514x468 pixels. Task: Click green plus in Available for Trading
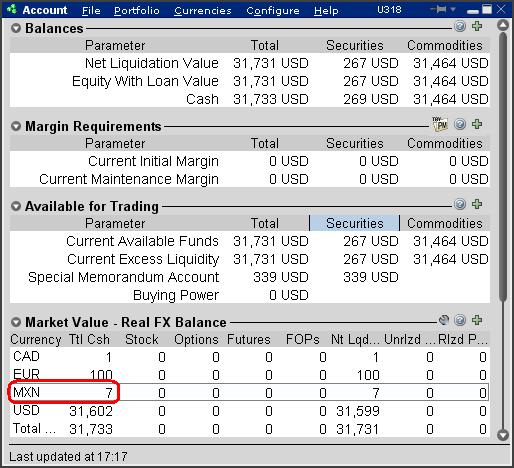coord(477,204)
